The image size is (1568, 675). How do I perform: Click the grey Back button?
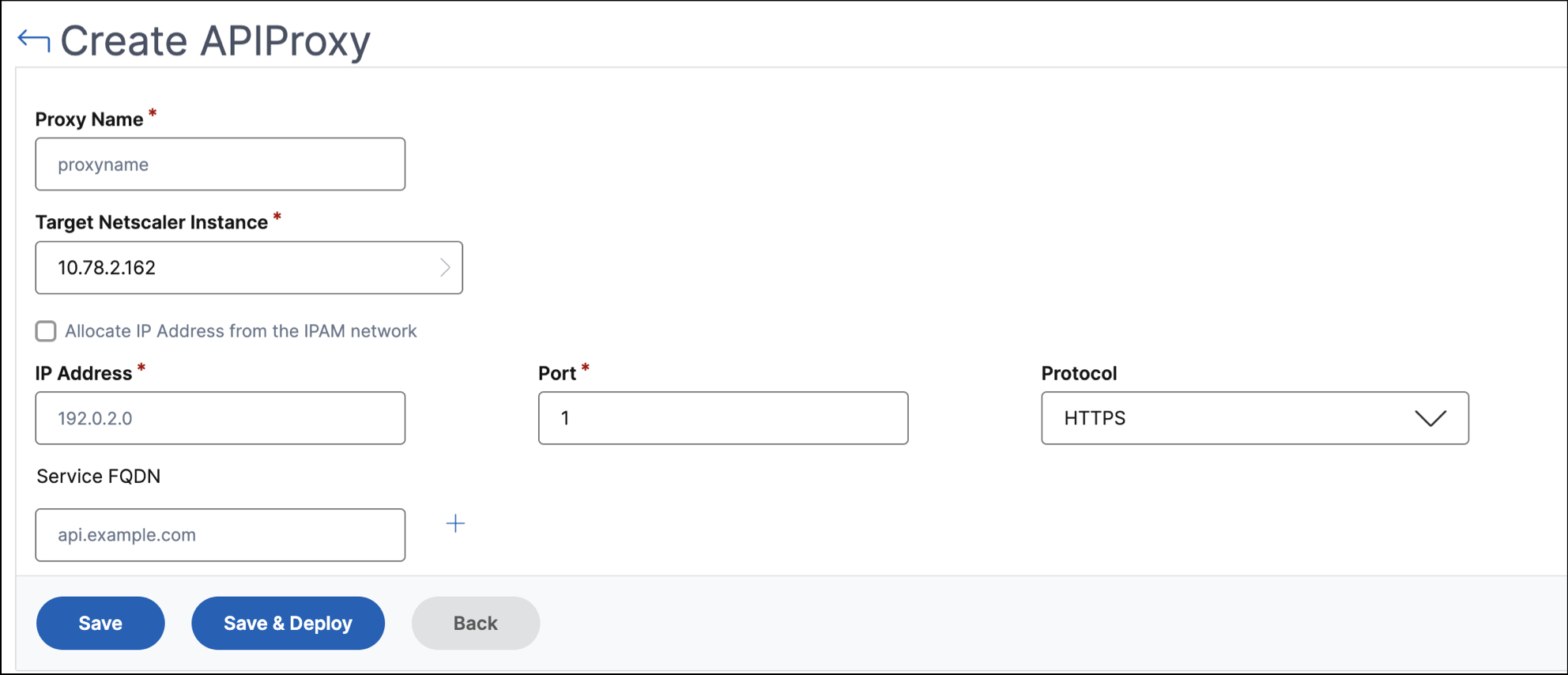click(476, 623)
